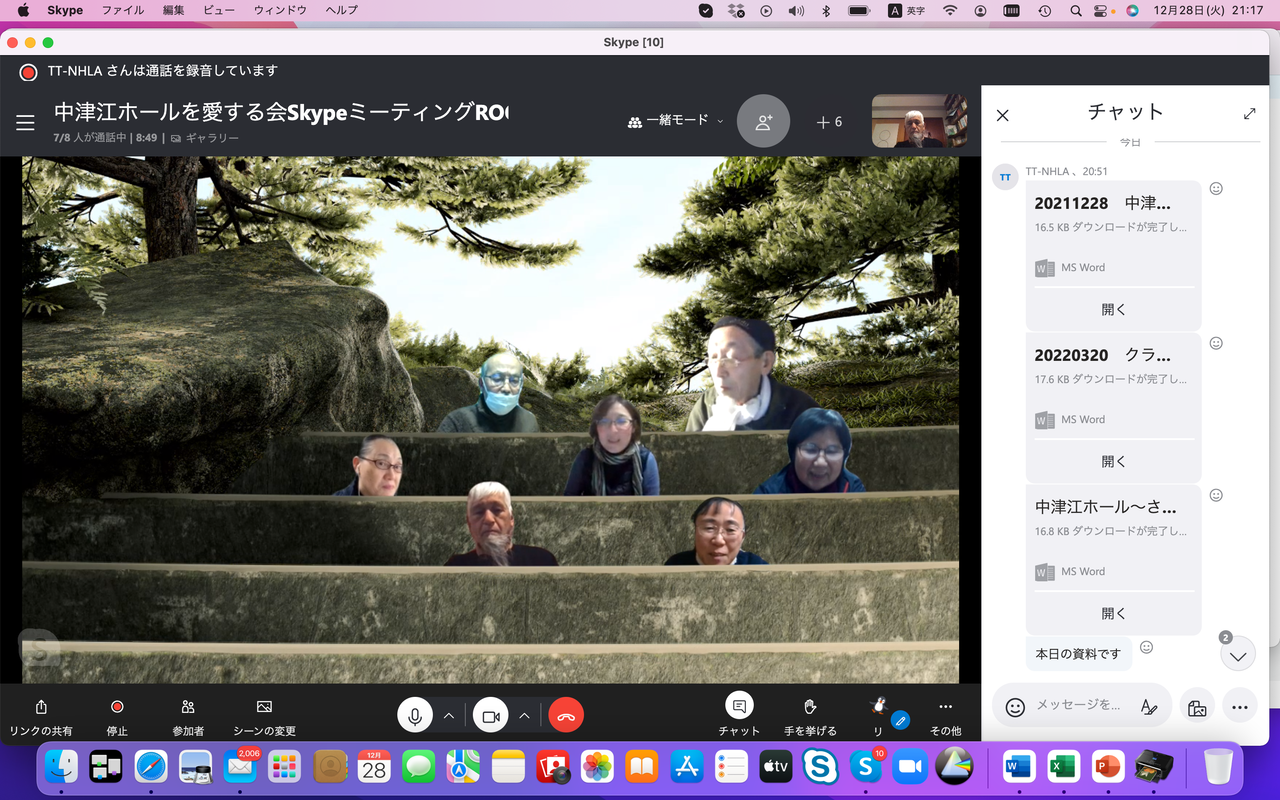Open the ファイル menu
Viewport: 1280px width, 800px height.
pos(123,11)
